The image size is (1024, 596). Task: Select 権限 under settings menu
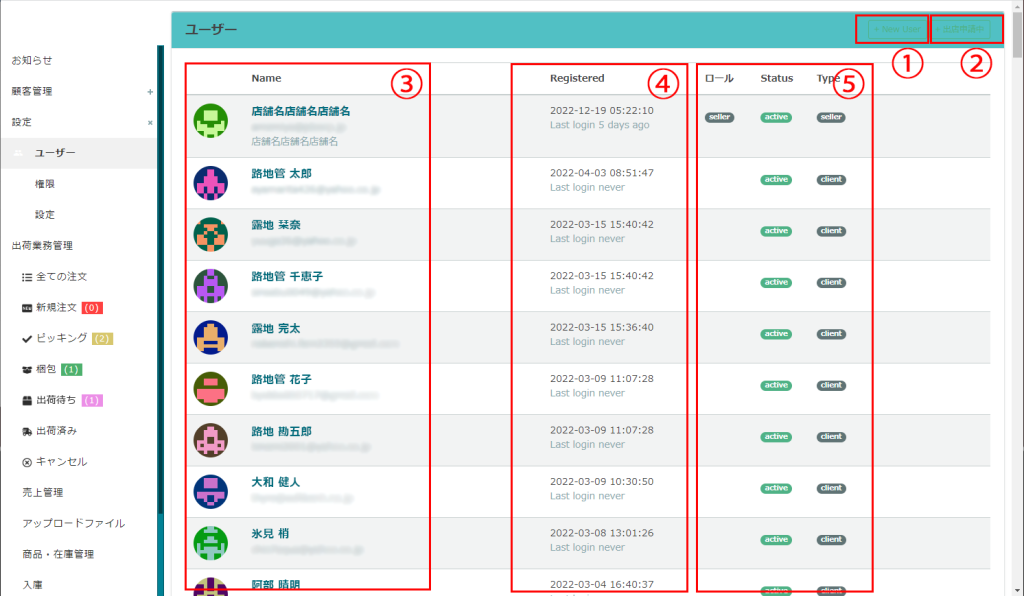click(x=44, y=184)
